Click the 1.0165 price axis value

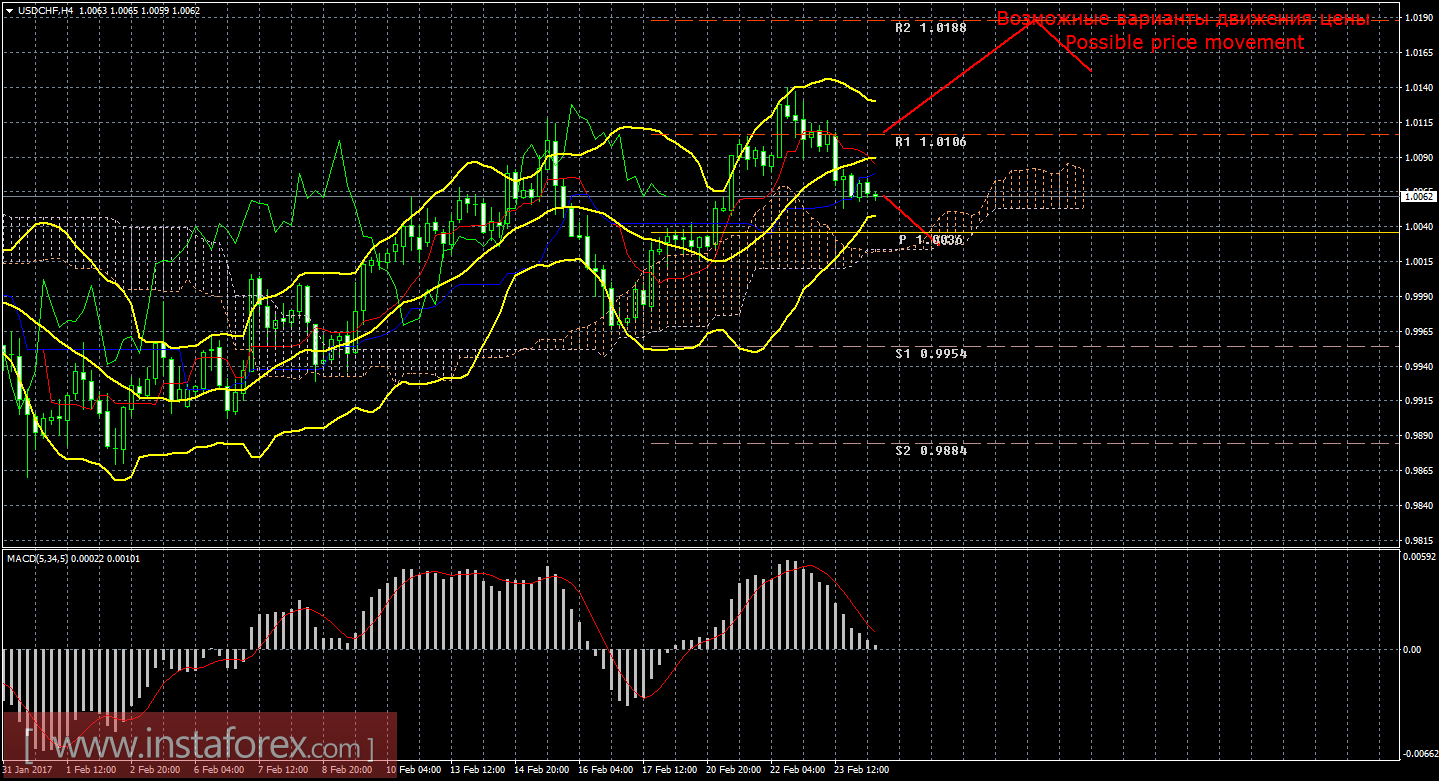pos(1419,53)
